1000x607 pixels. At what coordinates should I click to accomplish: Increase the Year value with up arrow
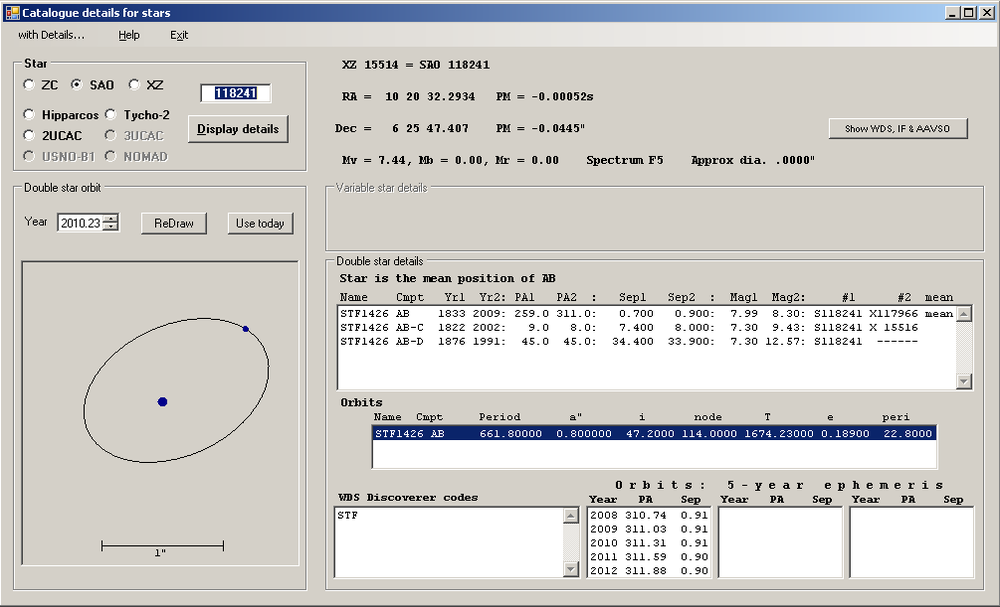pyautogui.click(x=111, y=219)
